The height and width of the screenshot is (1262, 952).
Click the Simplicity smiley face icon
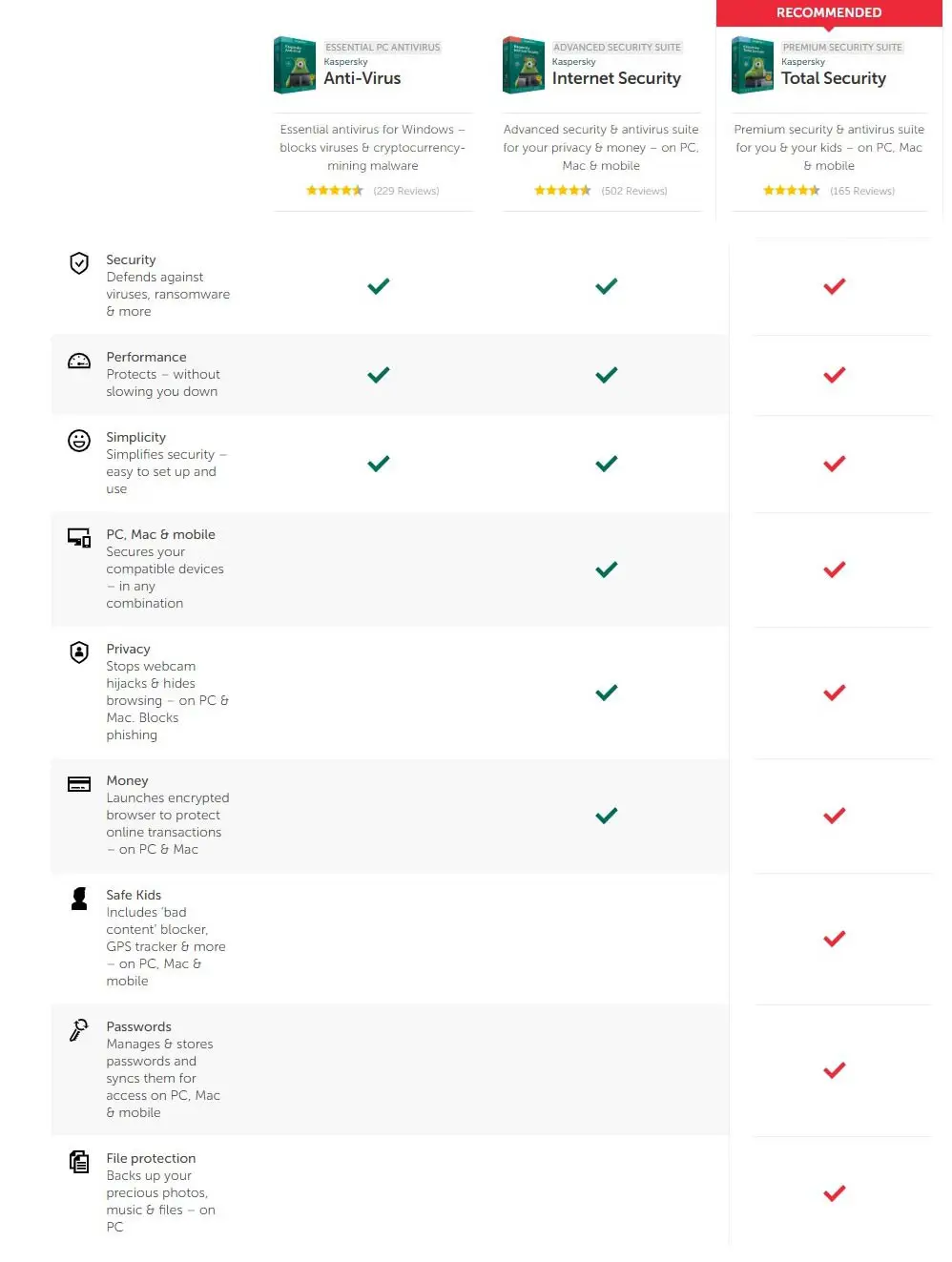[x=79, y=440]
